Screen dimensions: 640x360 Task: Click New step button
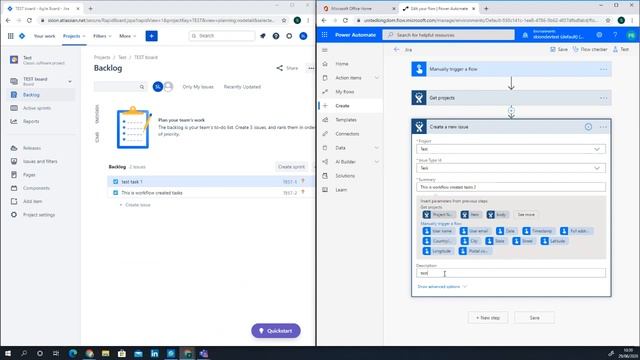[488, 318]
